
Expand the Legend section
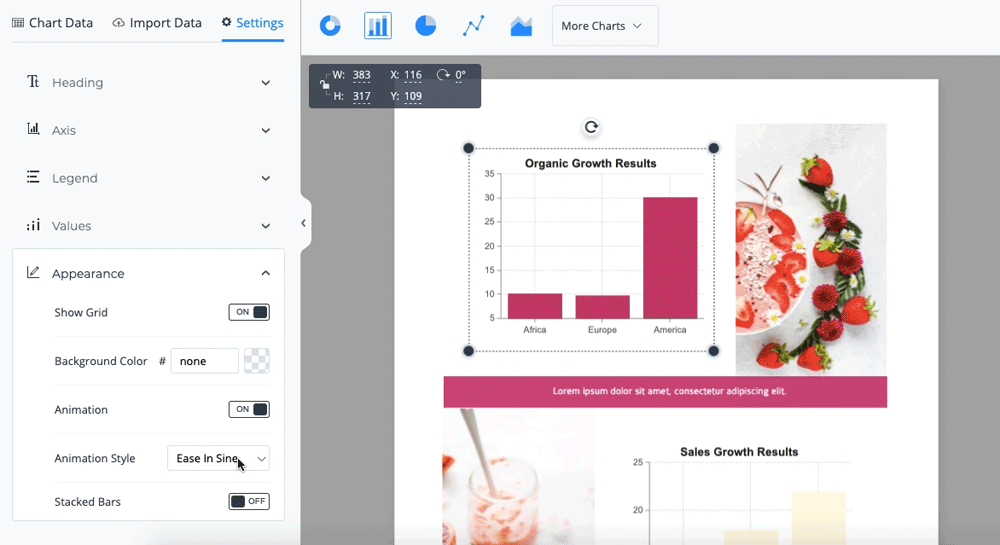tap(148, 178)
